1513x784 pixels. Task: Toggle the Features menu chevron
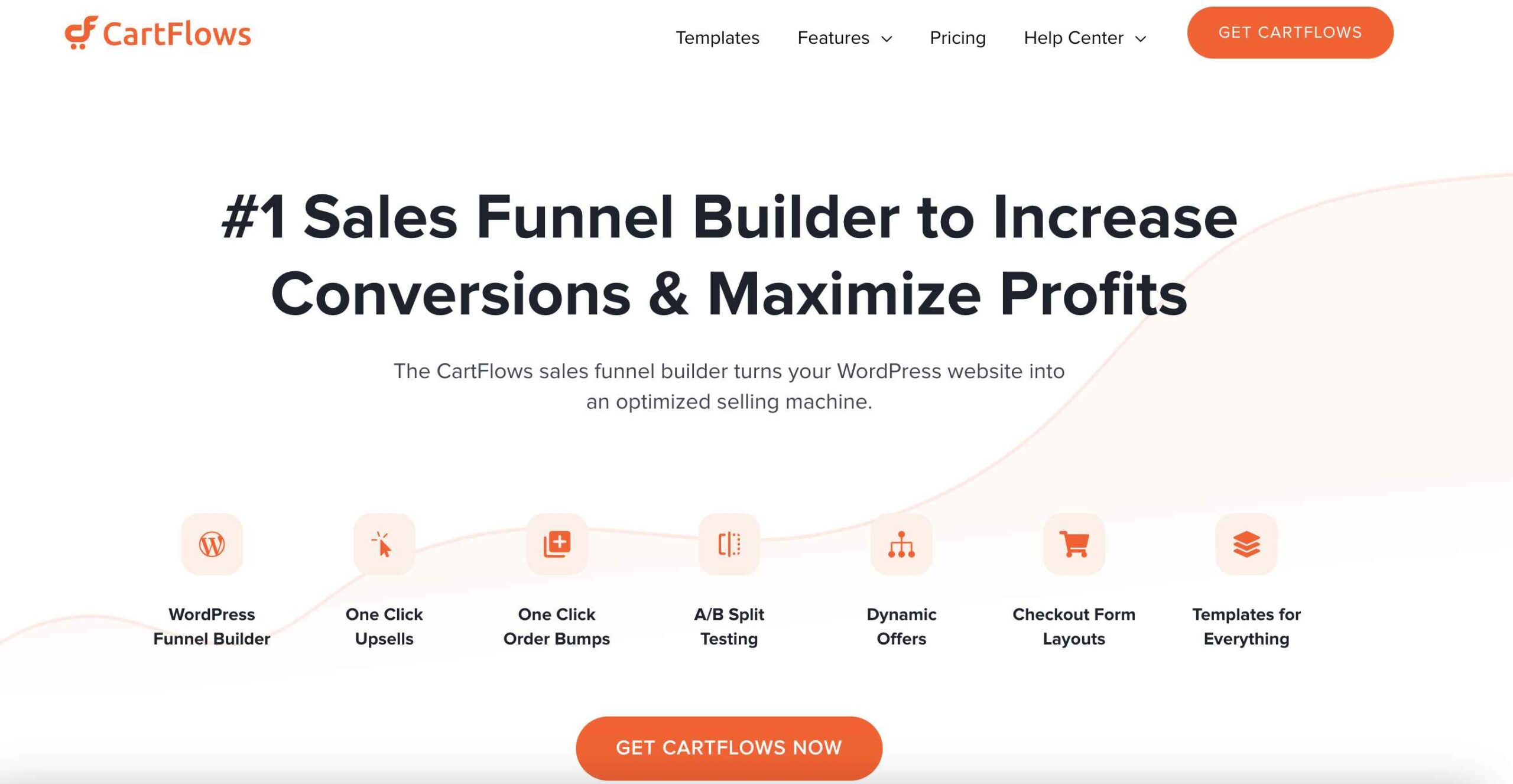pos(889,38)
